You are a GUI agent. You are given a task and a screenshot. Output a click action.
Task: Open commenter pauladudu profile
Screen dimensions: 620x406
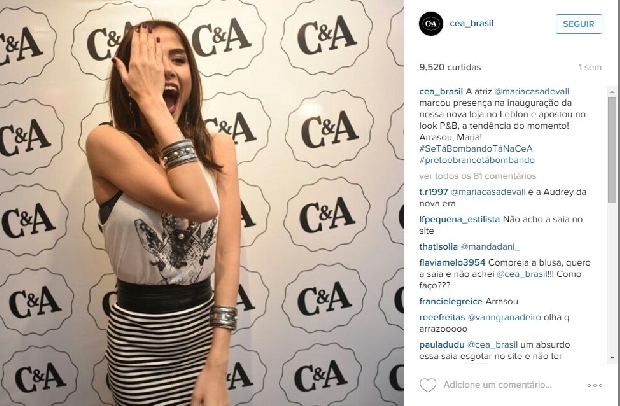pyautogui.click(x=442, y=345)
